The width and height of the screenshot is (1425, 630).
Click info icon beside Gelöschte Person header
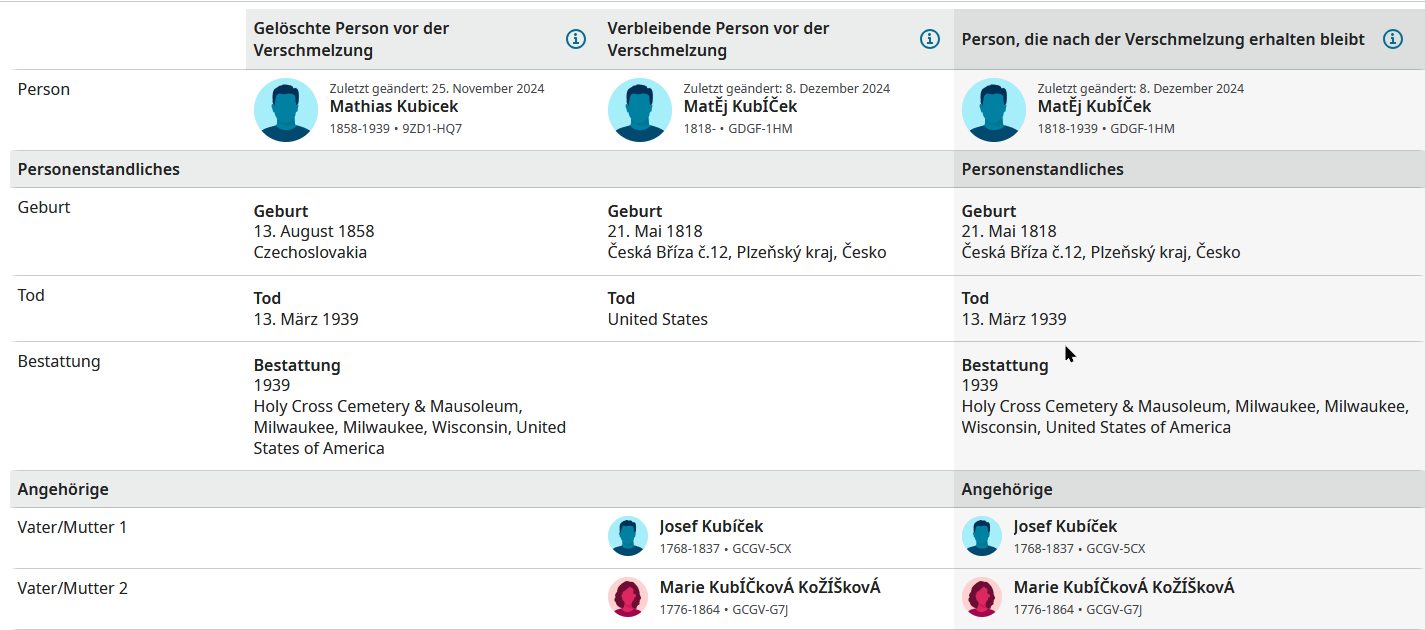[x=576, y=39]
